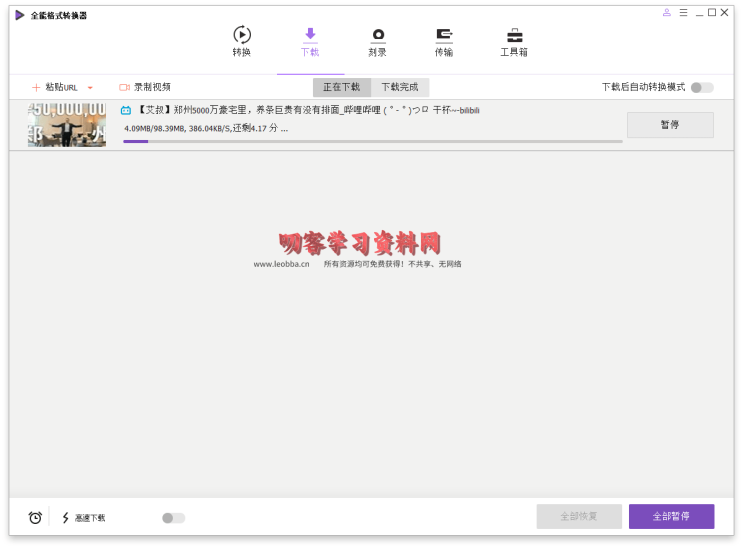The width and height of the screenshot is (743, 550).
Task: Open the hamburger menu in title bar
Action: (683, 13)
